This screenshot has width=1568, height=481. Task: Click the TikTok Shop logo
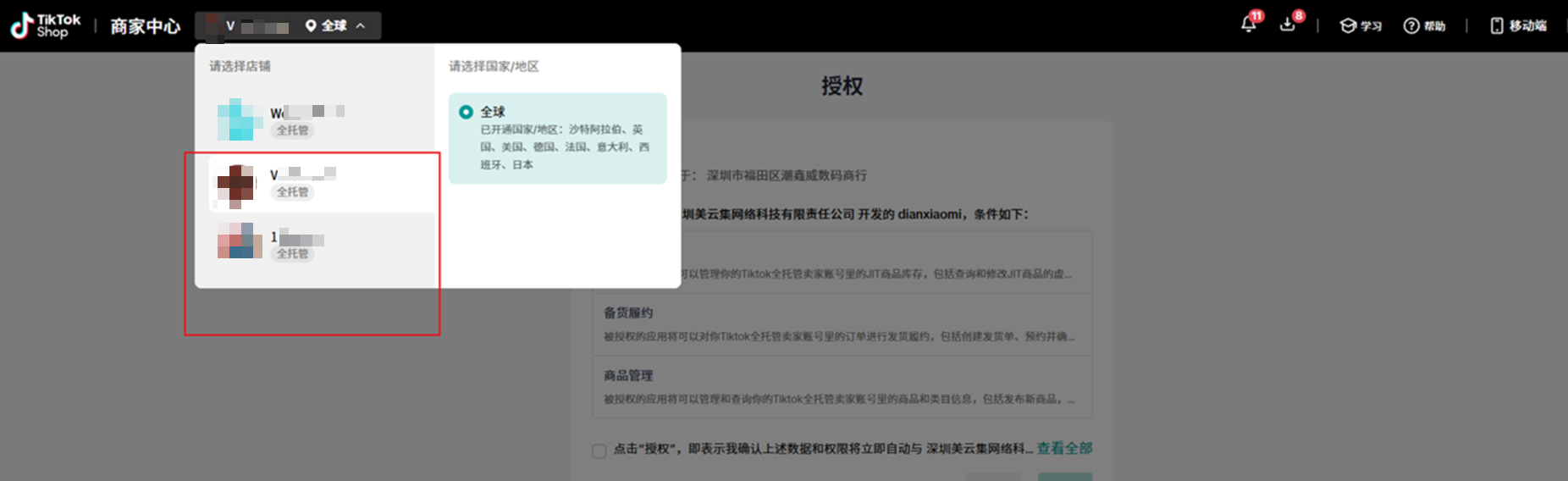[x=46, y=26]
